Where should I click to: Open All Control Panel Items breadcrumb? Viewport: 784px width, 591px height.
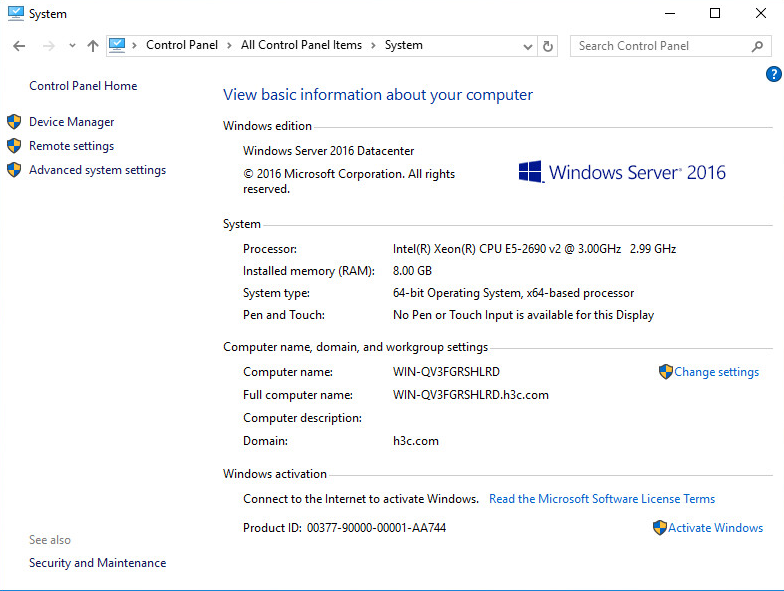click(301, 45)
